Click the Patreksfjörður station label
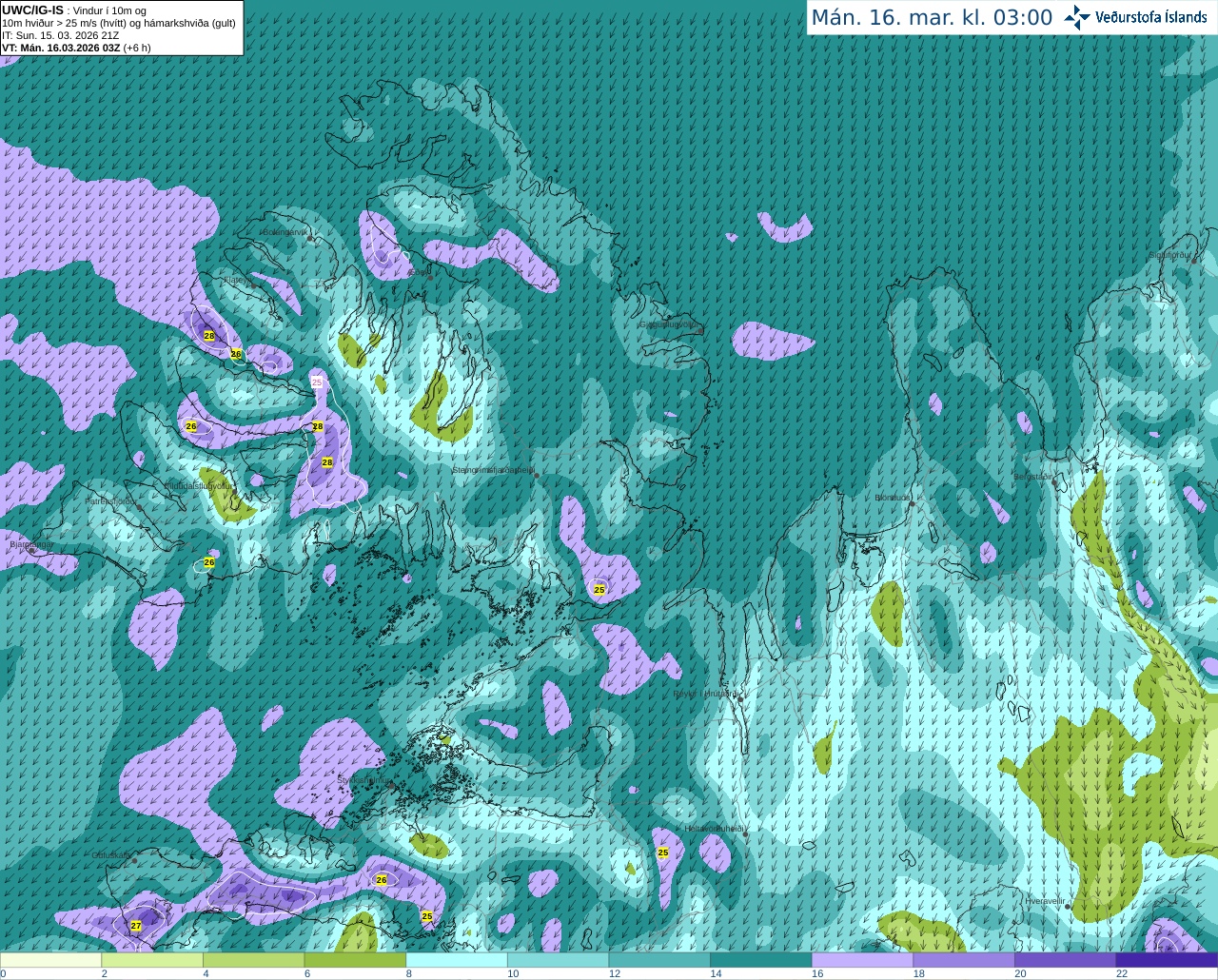The width and height of the screenshot is (1218, 980). (x=110, y=500)
